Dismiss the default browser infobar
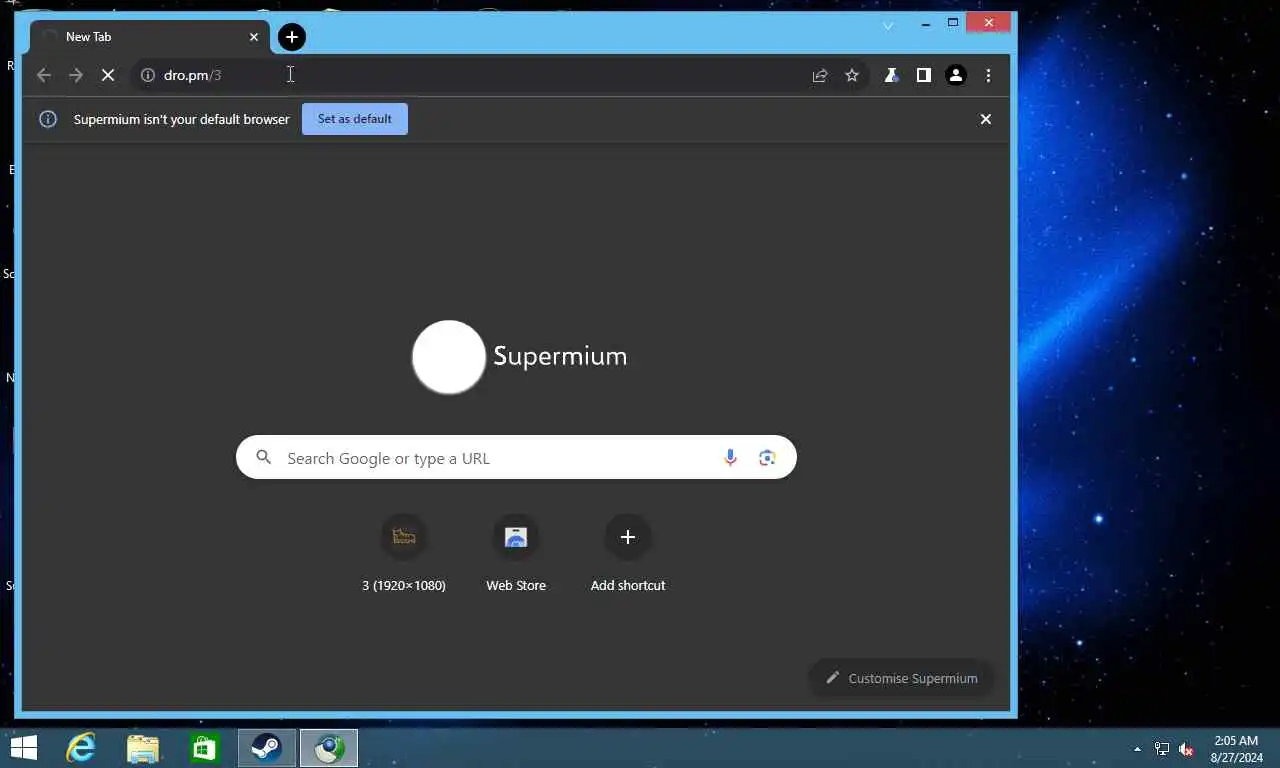The height and width of the screenshot is (768, 1280). click(986, 119)
